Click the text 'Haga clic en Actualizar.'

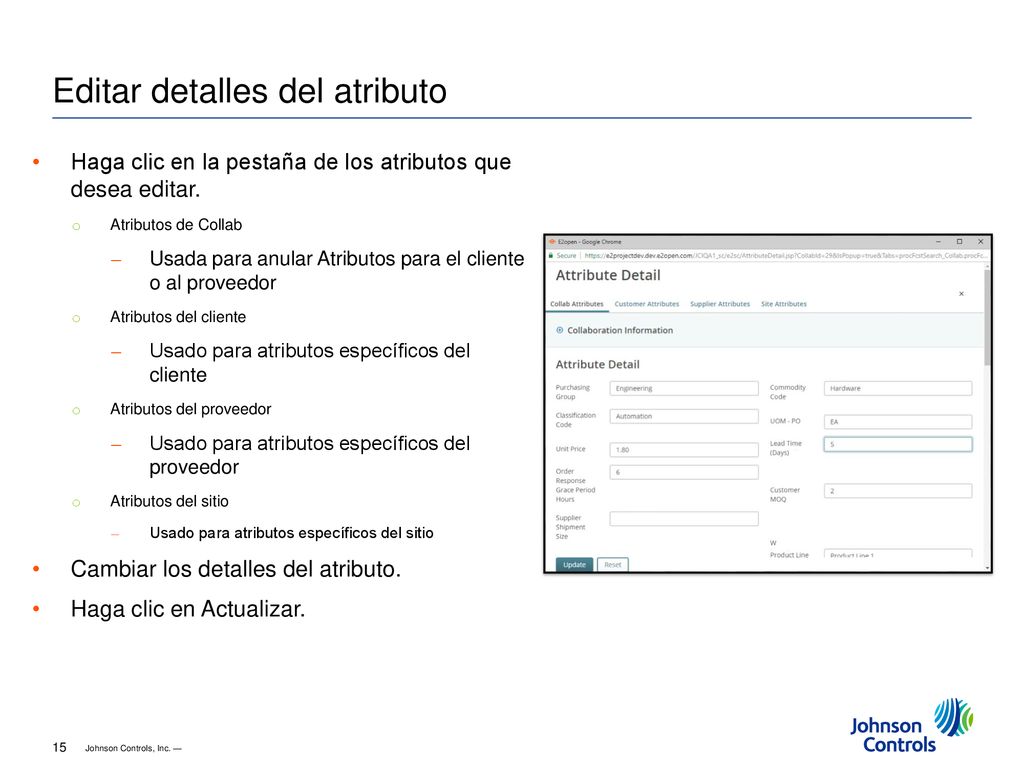coord(188,609)
